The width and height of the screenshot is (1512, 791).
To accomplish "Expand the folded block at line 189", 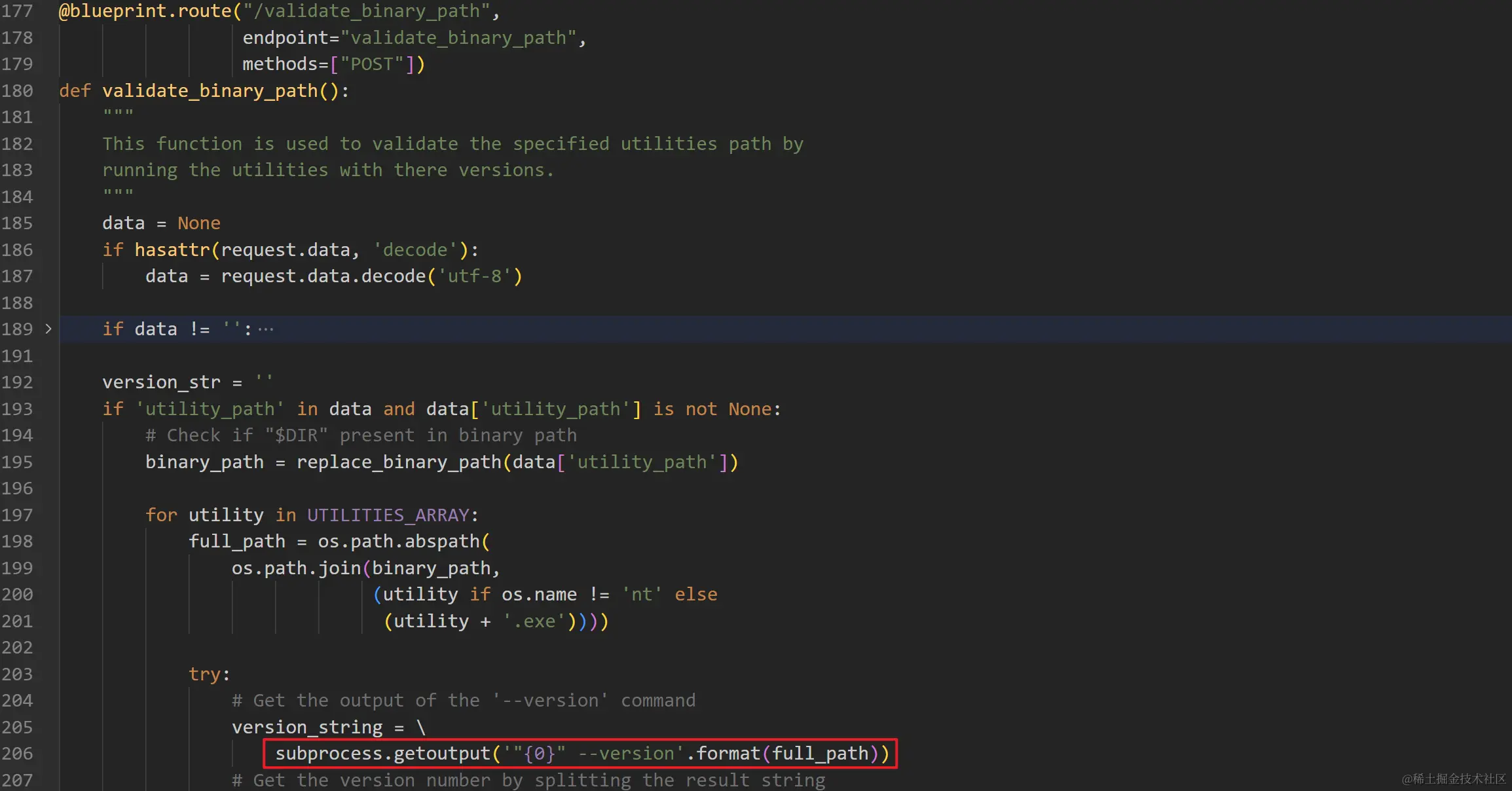I will [48, 329].
